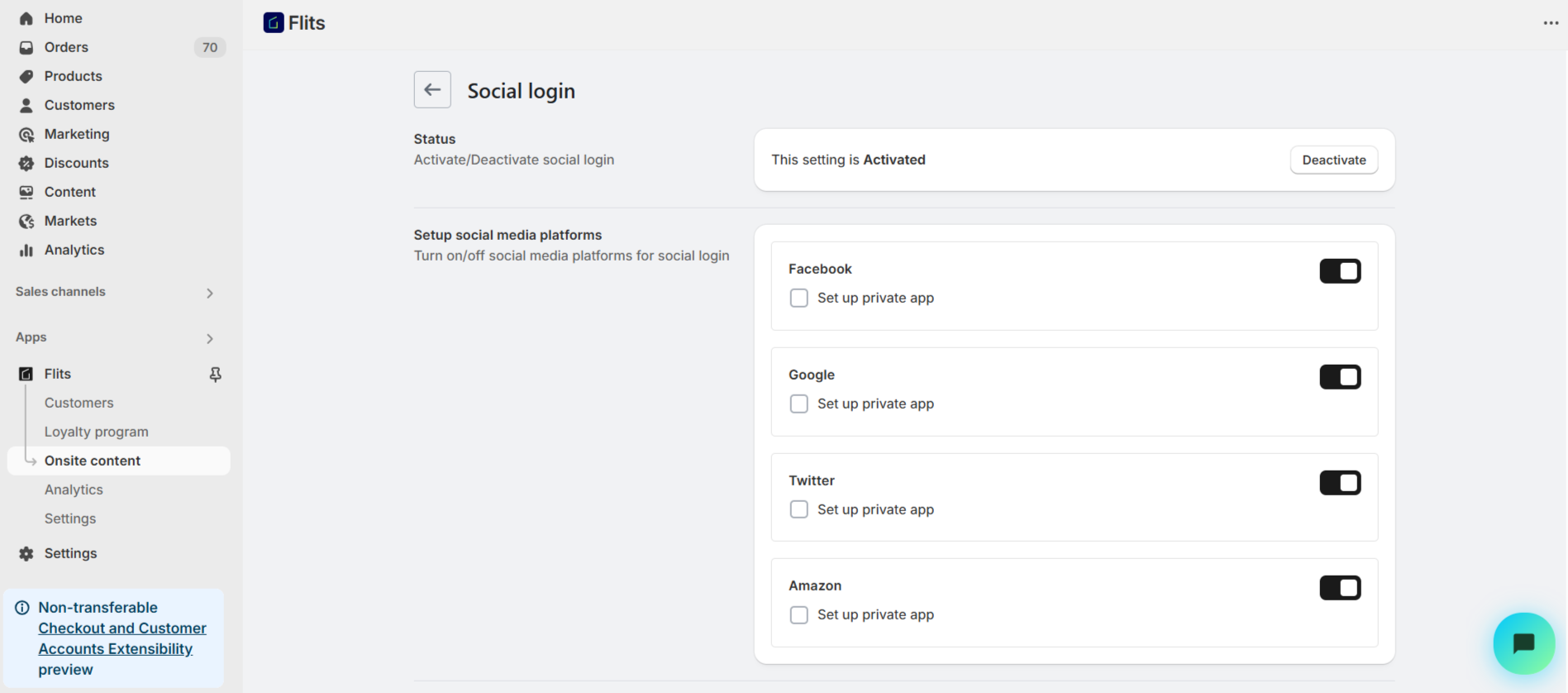Image resolution: width=1568 pixels, height=693 pixels.
Task: Click the Flits app icon in sidebar
Action: coord(26,374)
